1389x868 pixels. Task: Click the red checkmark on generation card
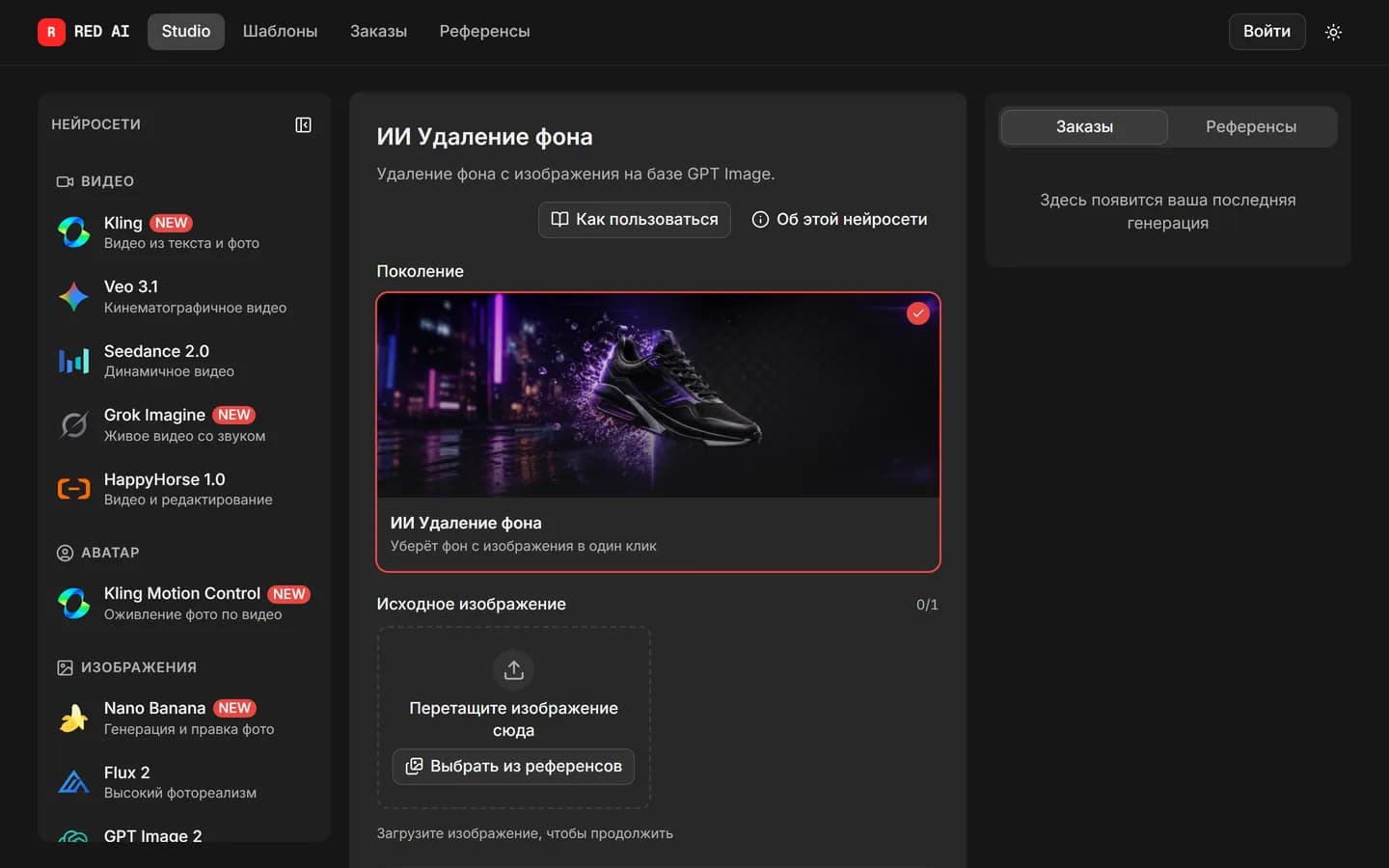[x=918, y=313]
